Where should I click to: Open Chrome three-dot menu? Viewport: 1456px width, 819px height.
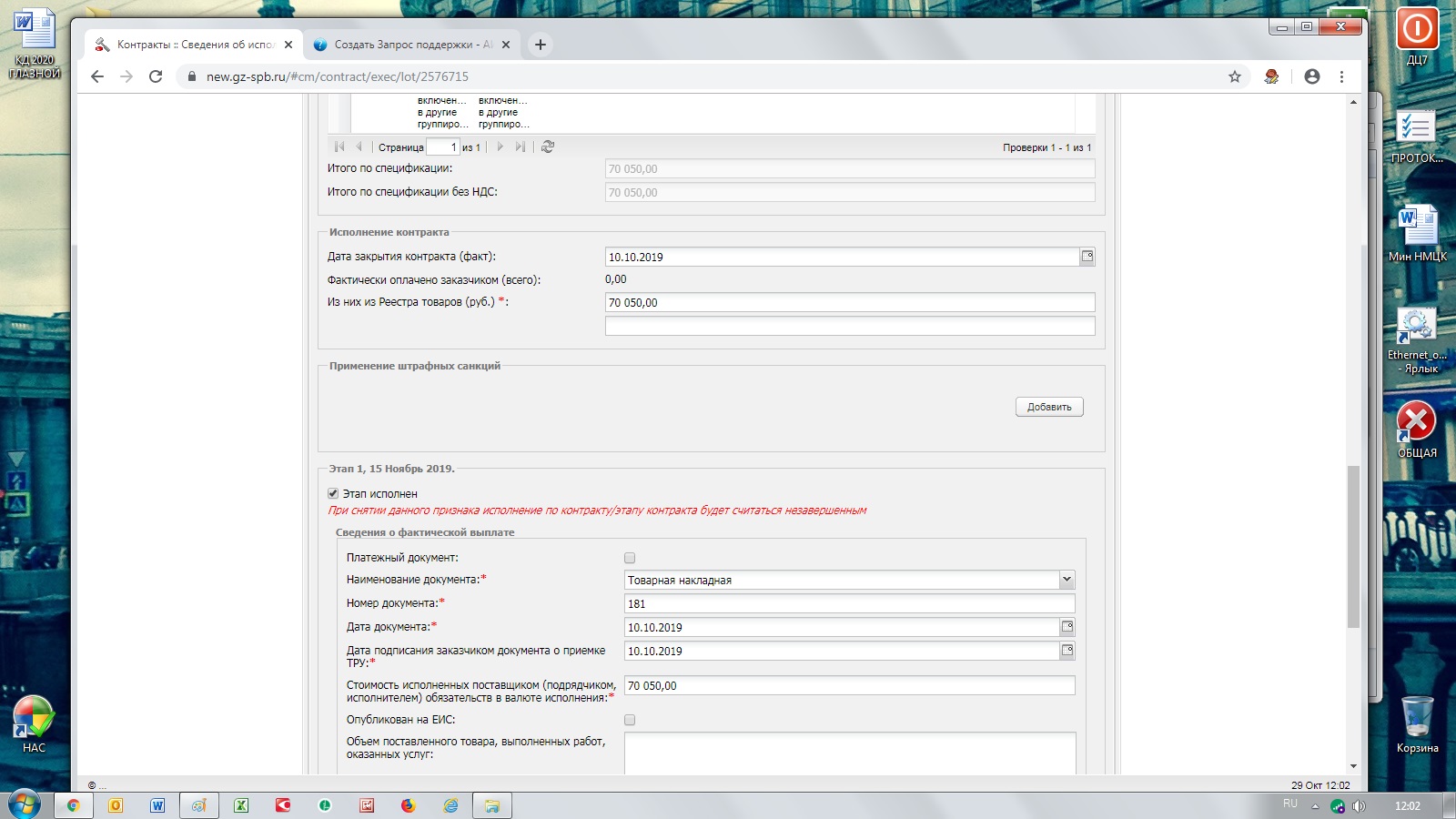1341,76
